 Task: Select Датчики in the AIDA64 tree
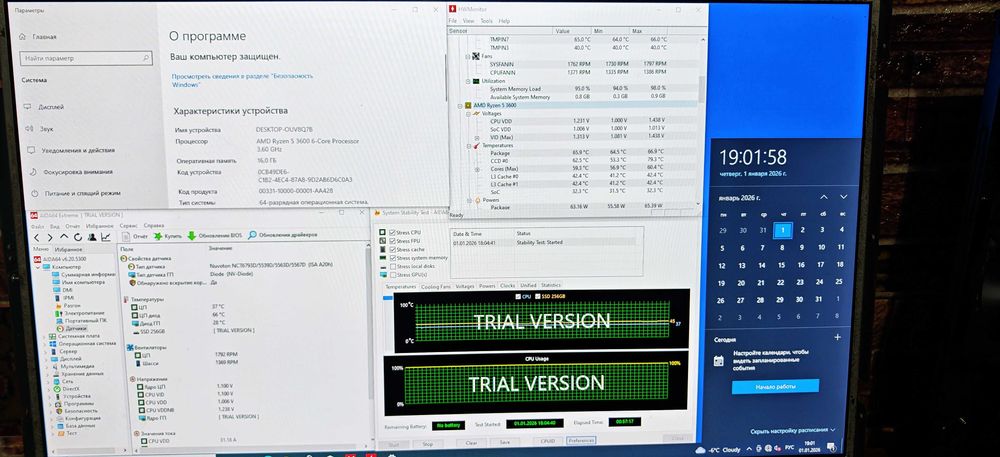coord(71,328)
